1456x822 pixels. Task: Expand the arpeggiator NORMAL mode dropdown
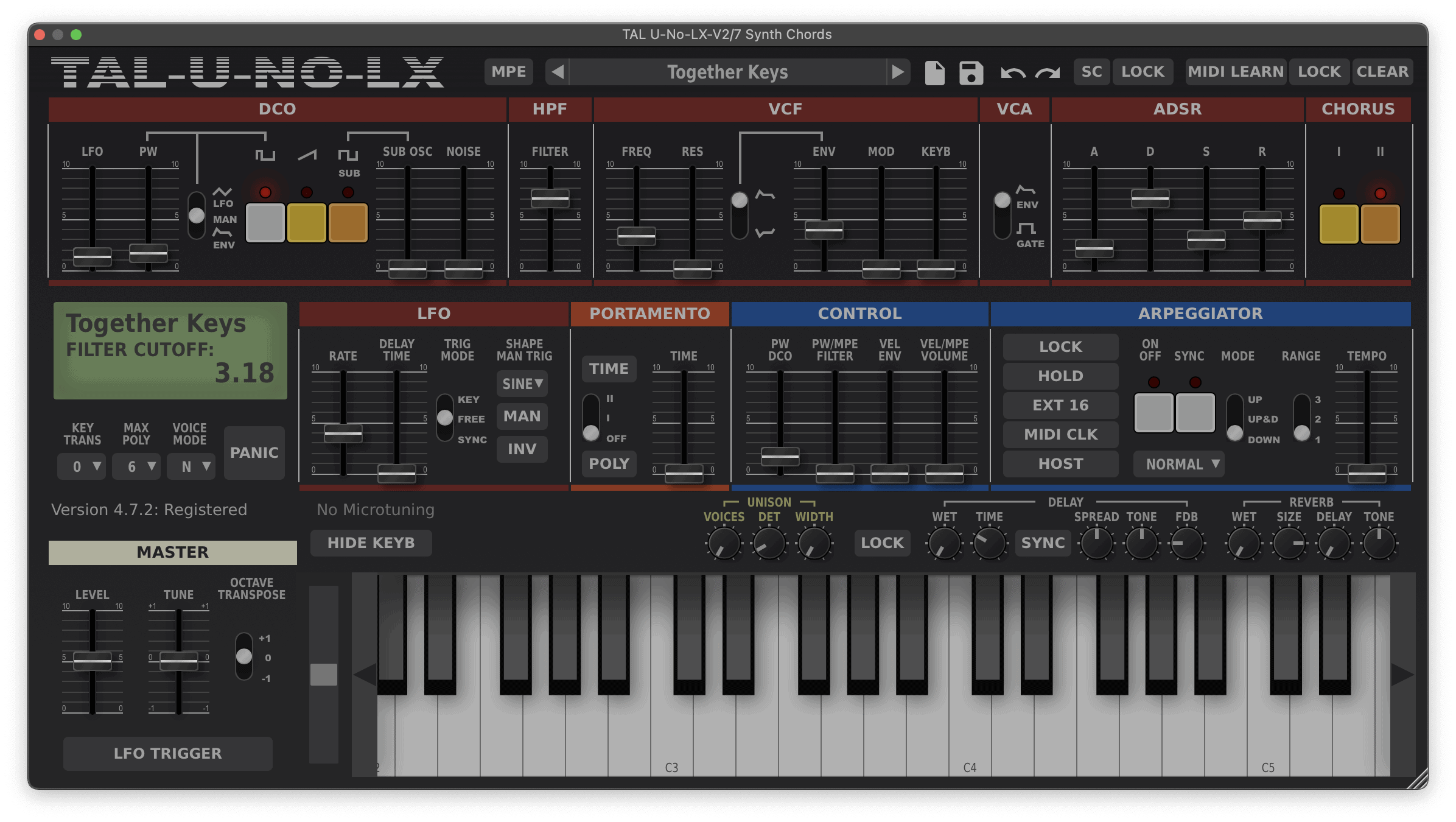(1179, 464)
